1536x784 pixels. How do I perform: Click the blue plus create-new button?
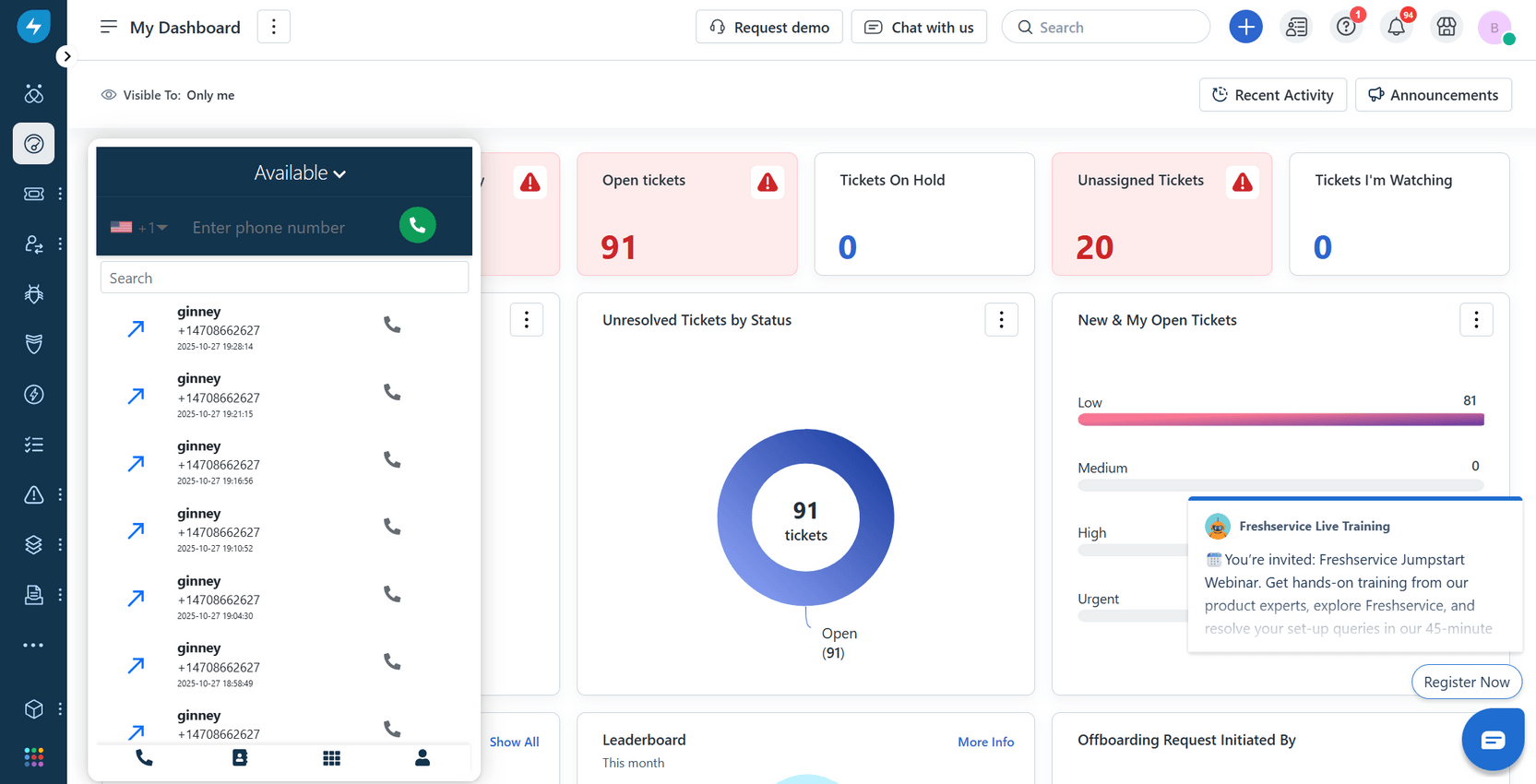coord(1246,27)
